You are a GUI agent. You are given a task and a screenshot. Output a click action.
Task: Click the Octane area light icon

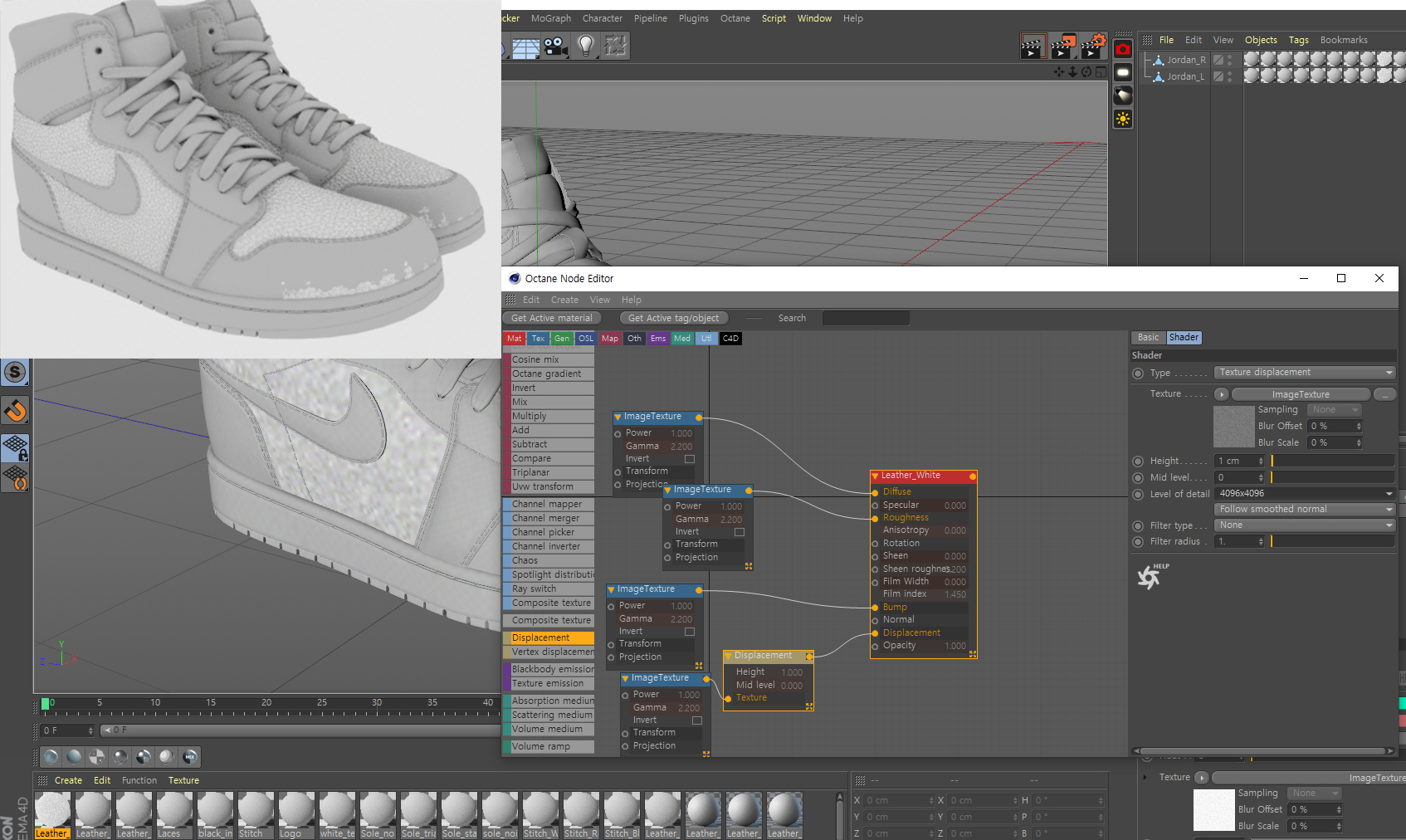(1123, 73)
